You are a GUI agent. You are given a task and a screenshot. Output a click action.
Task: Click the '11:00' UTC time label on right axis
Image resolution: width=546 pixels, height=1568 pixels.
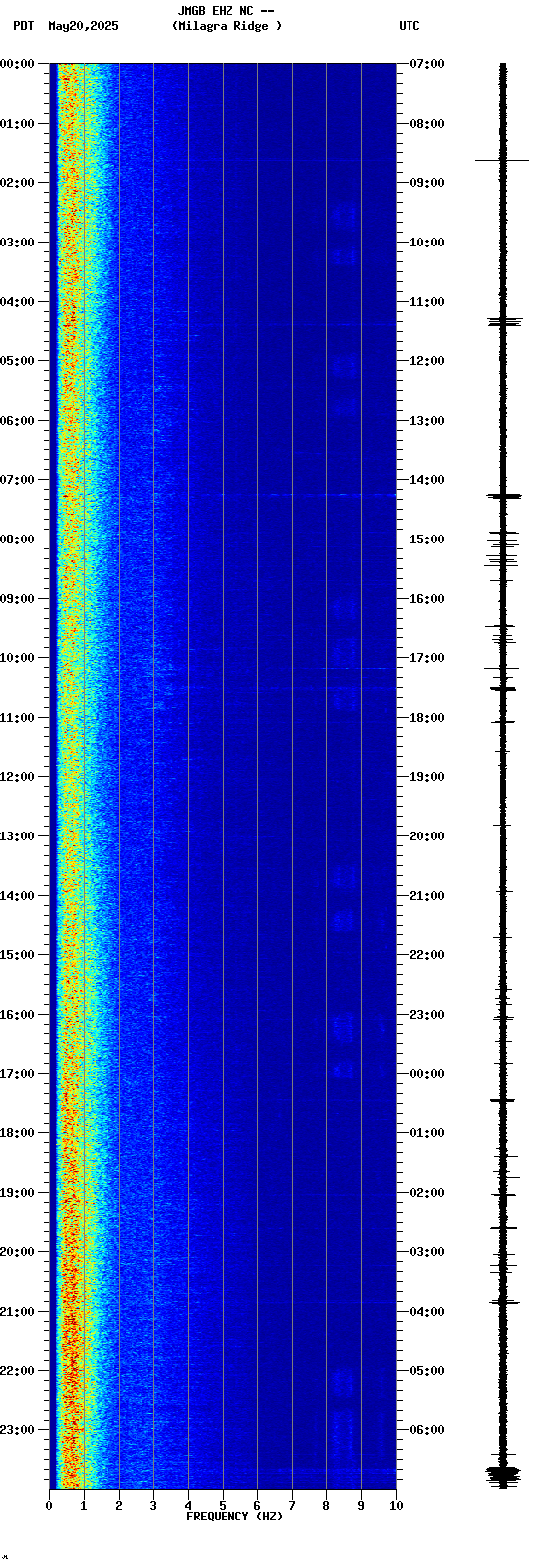[x=427, y=302]
